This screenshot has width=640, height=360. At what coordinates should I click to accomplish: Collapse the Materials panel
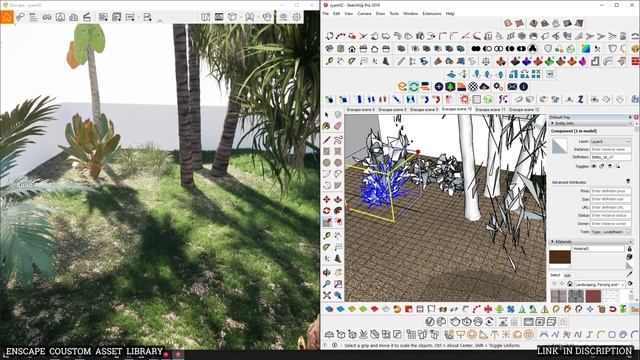(553, 242)
